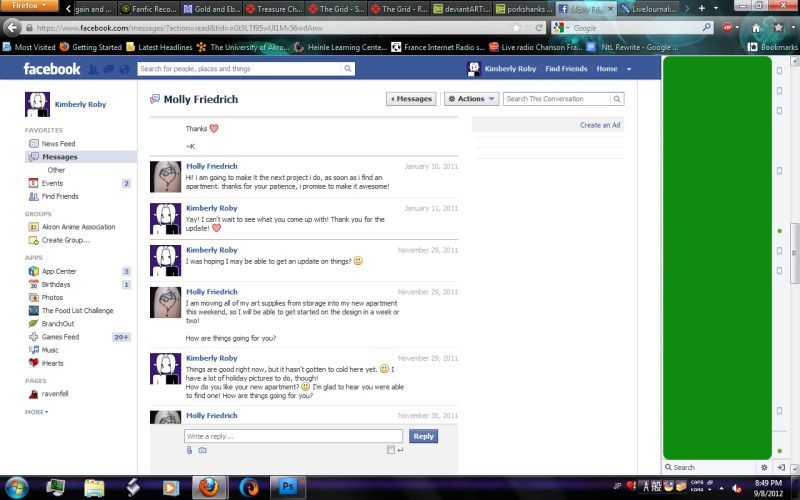Click hide chat sidebar icon
The image size is (800, 500).
coord(781,467)
